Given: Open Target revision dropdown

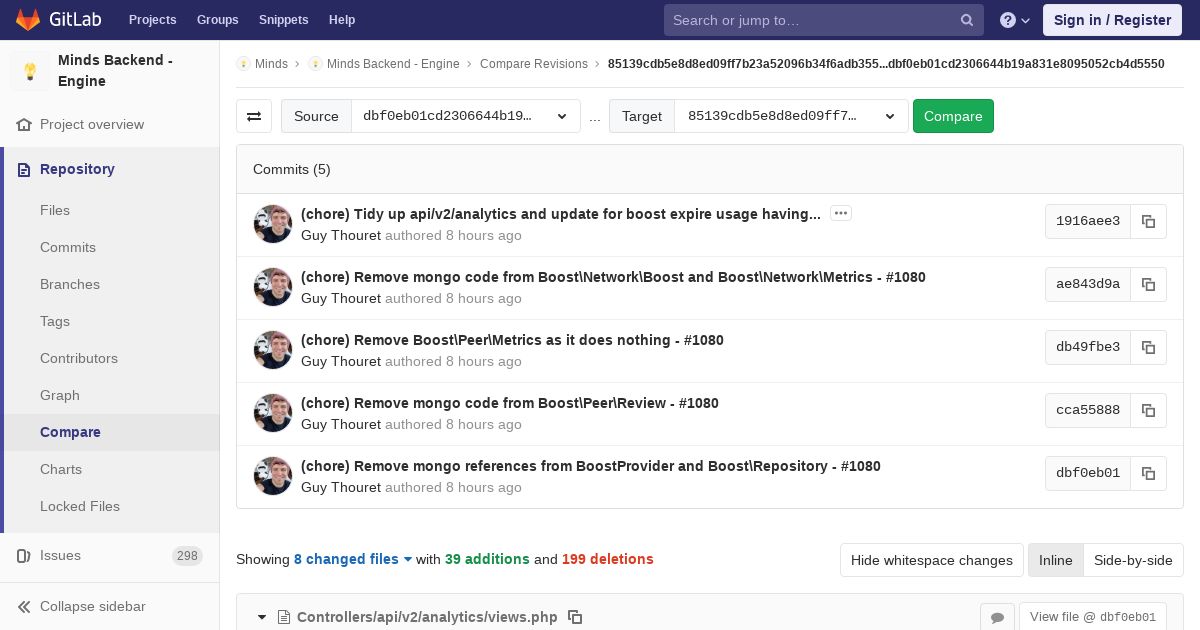Looking at the screenshot, I should [790, 116].
